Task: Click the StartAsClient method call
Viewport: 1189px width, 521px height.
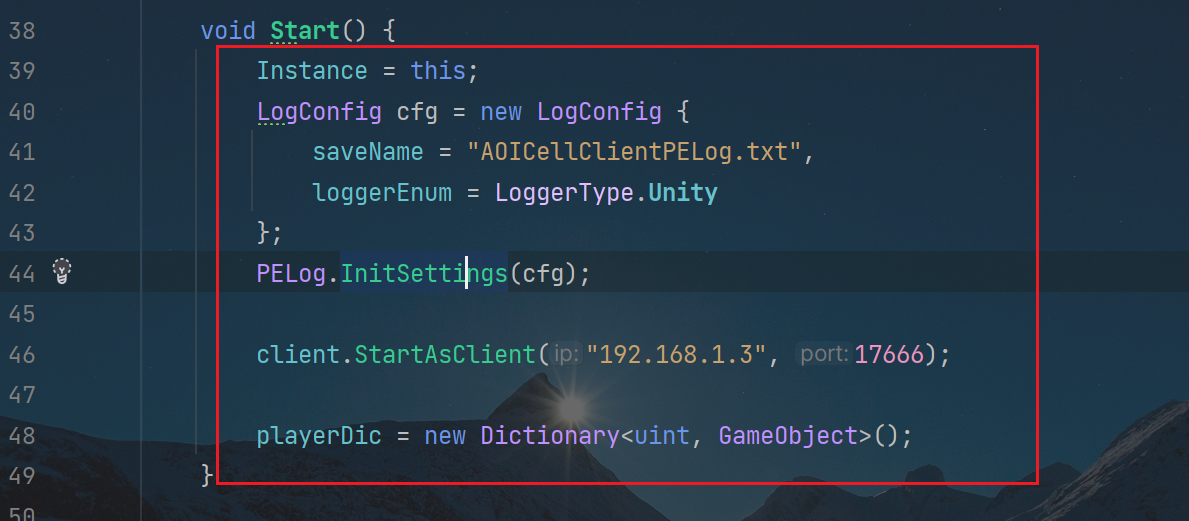Action: [445, 355]
